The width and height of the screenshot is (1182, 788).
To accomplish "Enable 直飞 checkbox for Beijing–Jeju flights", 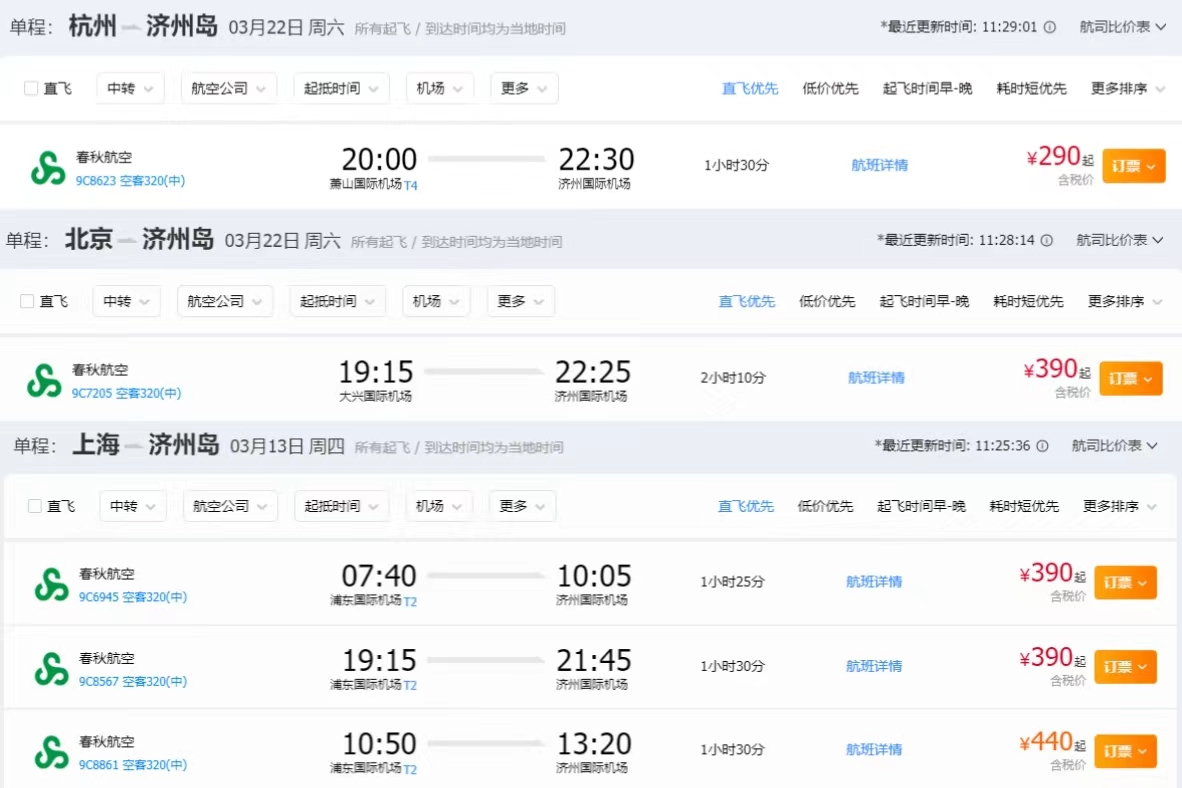I will 28,301.
